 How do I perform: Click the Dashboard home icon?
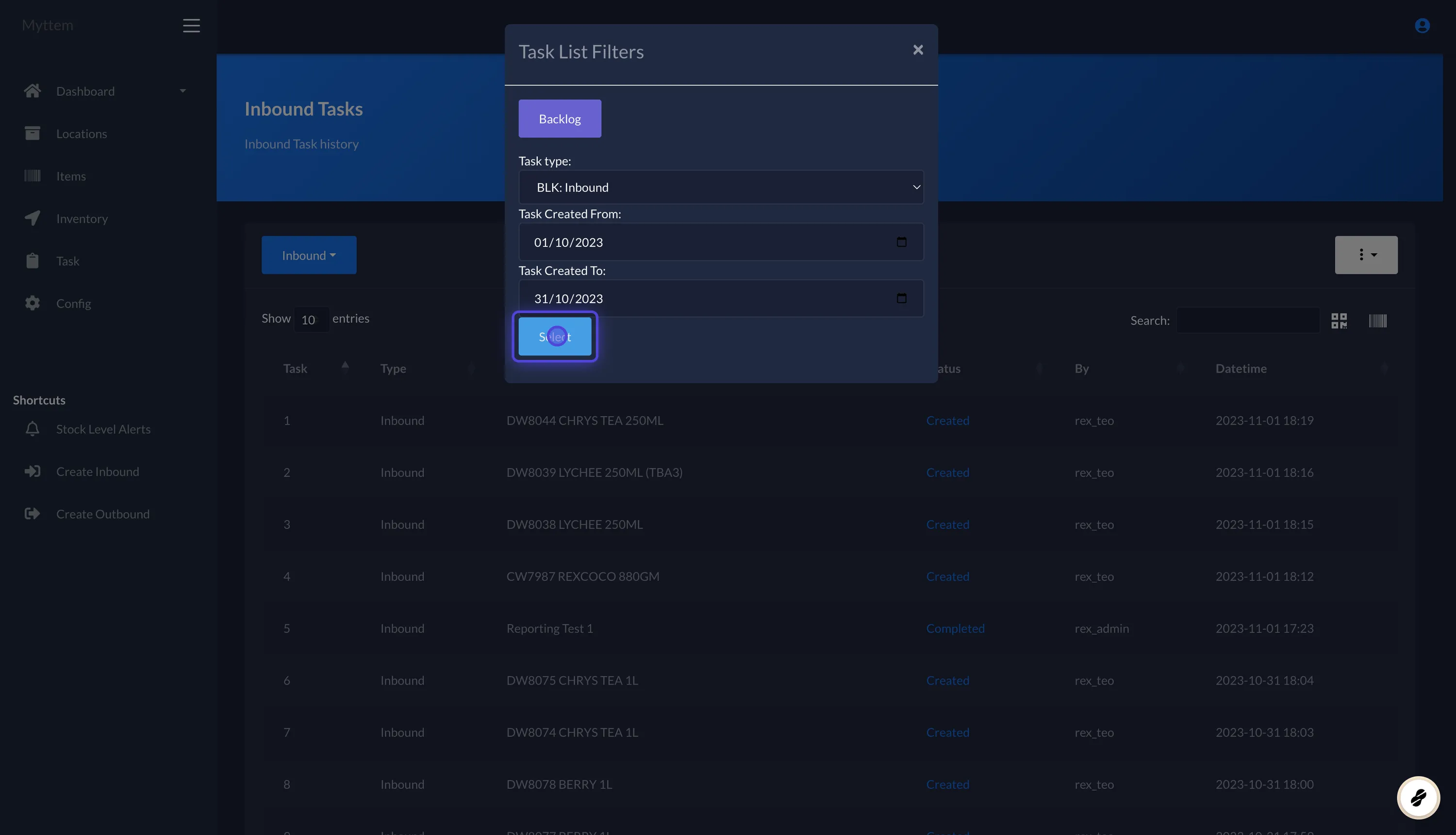point(32,91)
